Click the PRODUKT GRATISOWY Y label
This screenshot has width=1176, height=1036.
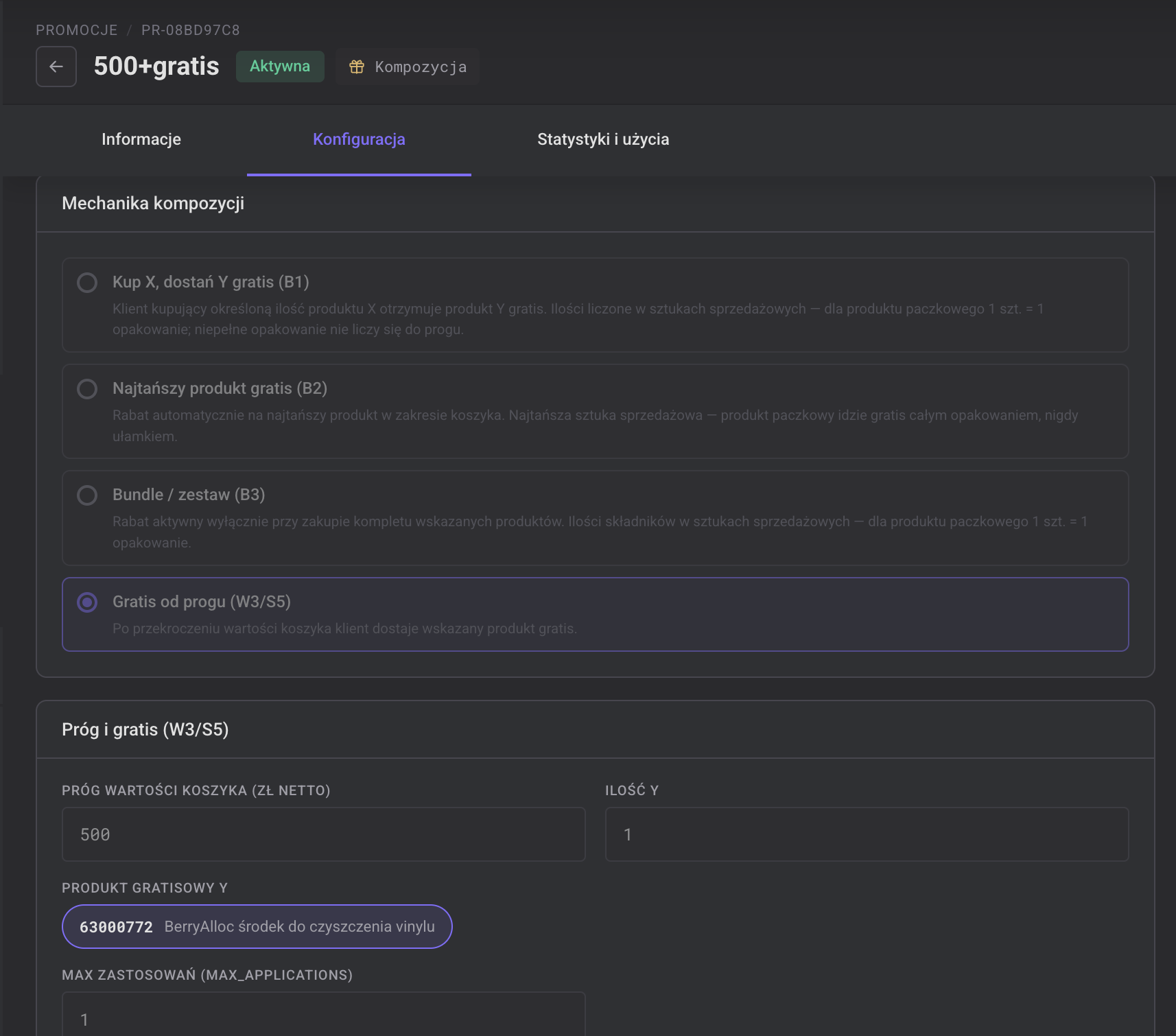point(145,888)
